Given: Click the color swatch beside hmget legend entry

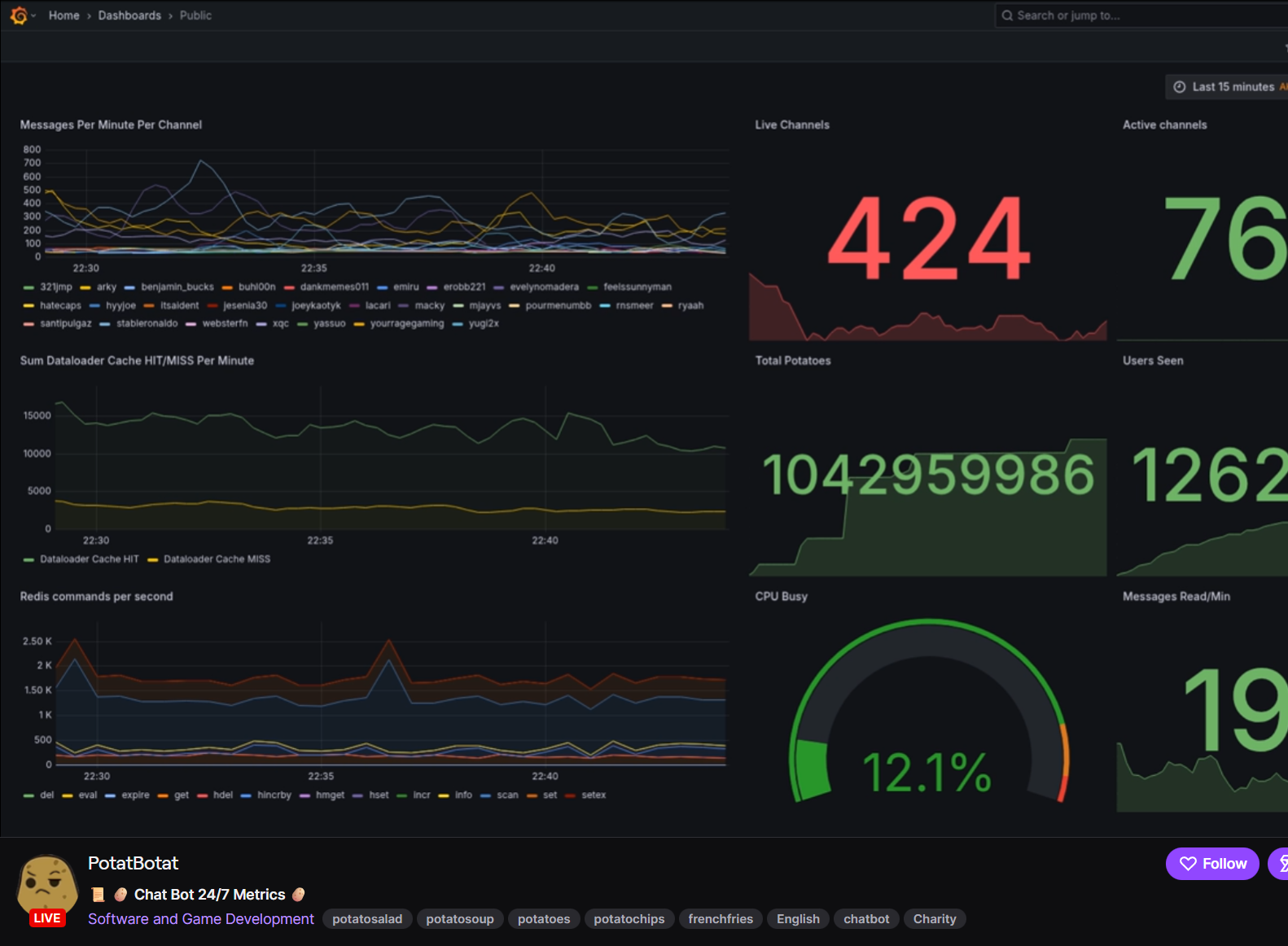Looking at the screenshot, I should point(305,795).
